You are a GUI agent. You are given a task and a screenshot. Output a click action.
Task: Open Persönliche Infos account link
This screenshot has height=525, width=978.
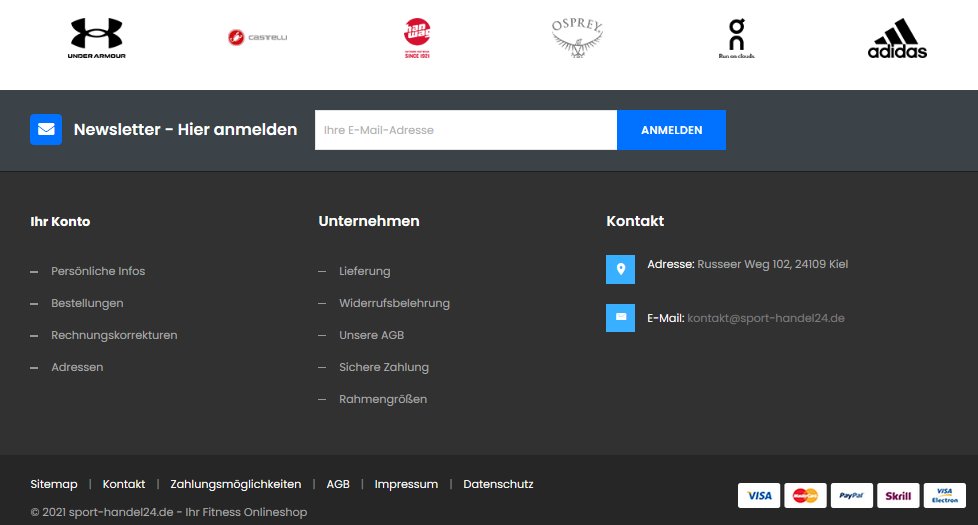pyautogui.click(x=98, y=271)
